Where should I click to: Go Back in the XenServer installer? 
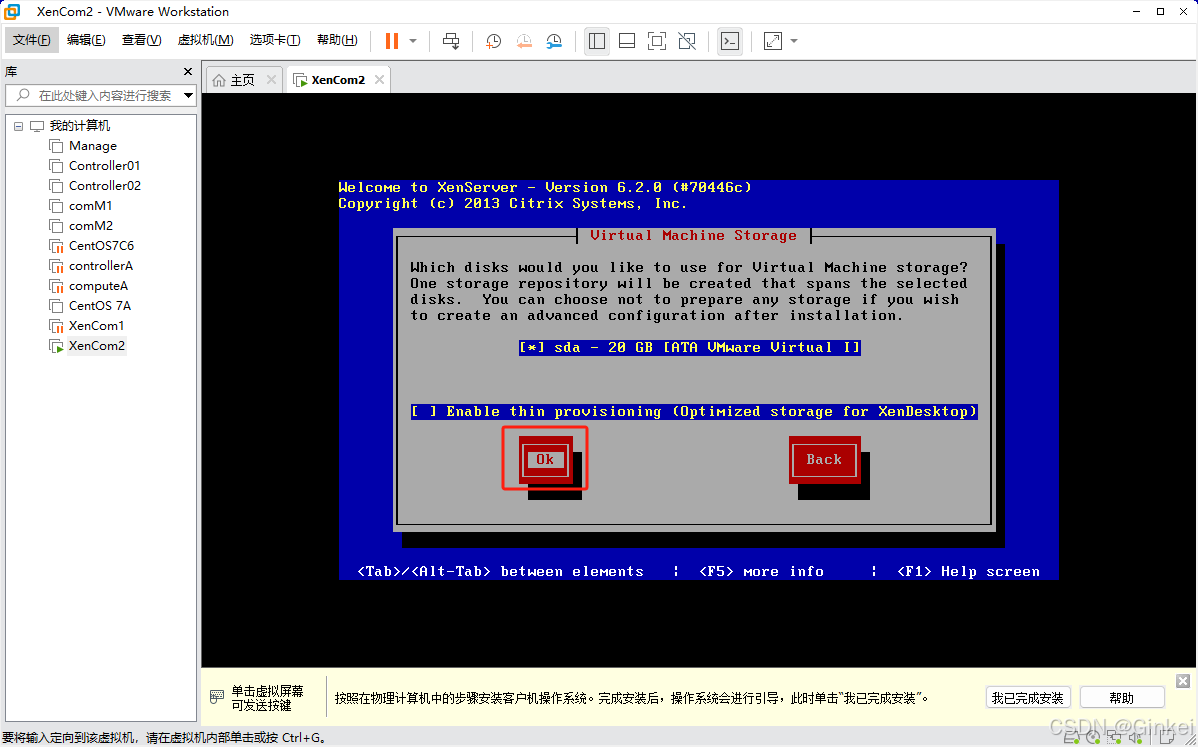click(x=824, y=459)
